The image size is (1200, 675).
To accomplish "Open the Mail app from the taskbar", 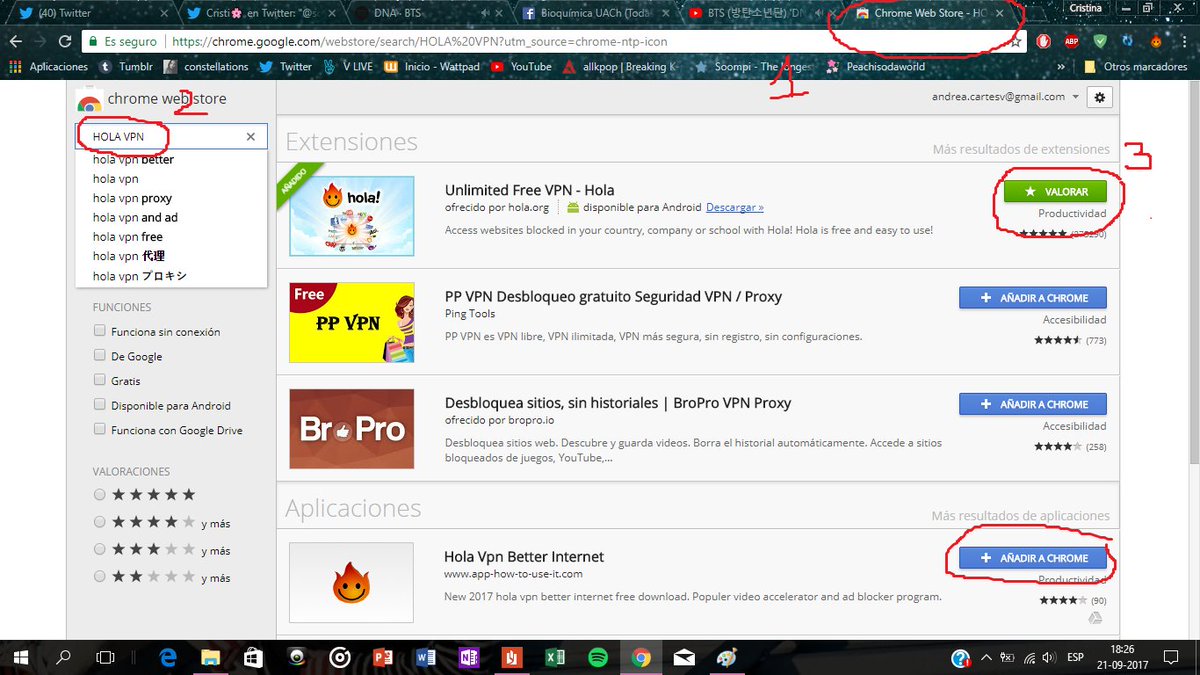I will click(684, 657).
